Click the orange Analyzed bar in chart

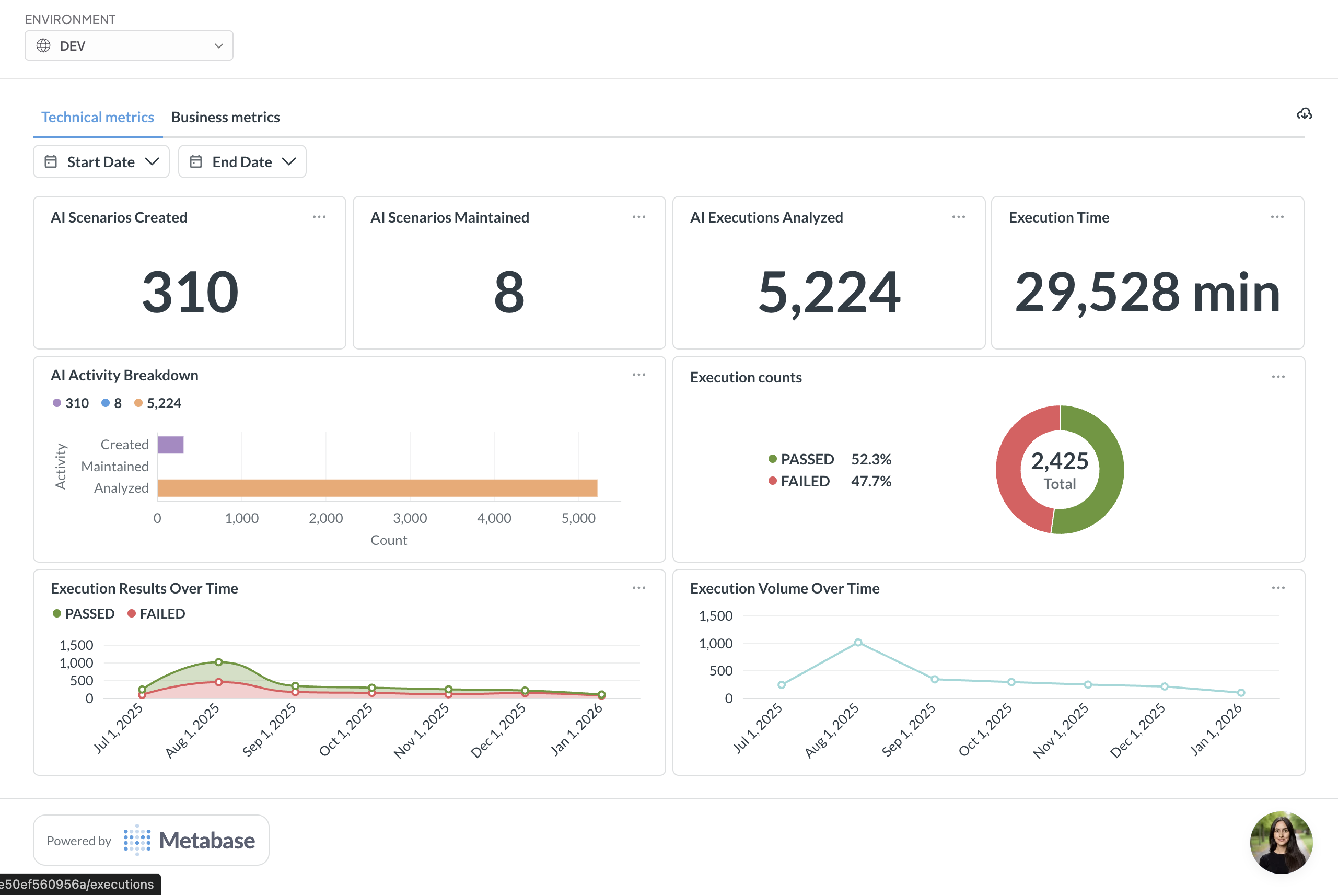[377, 488]
